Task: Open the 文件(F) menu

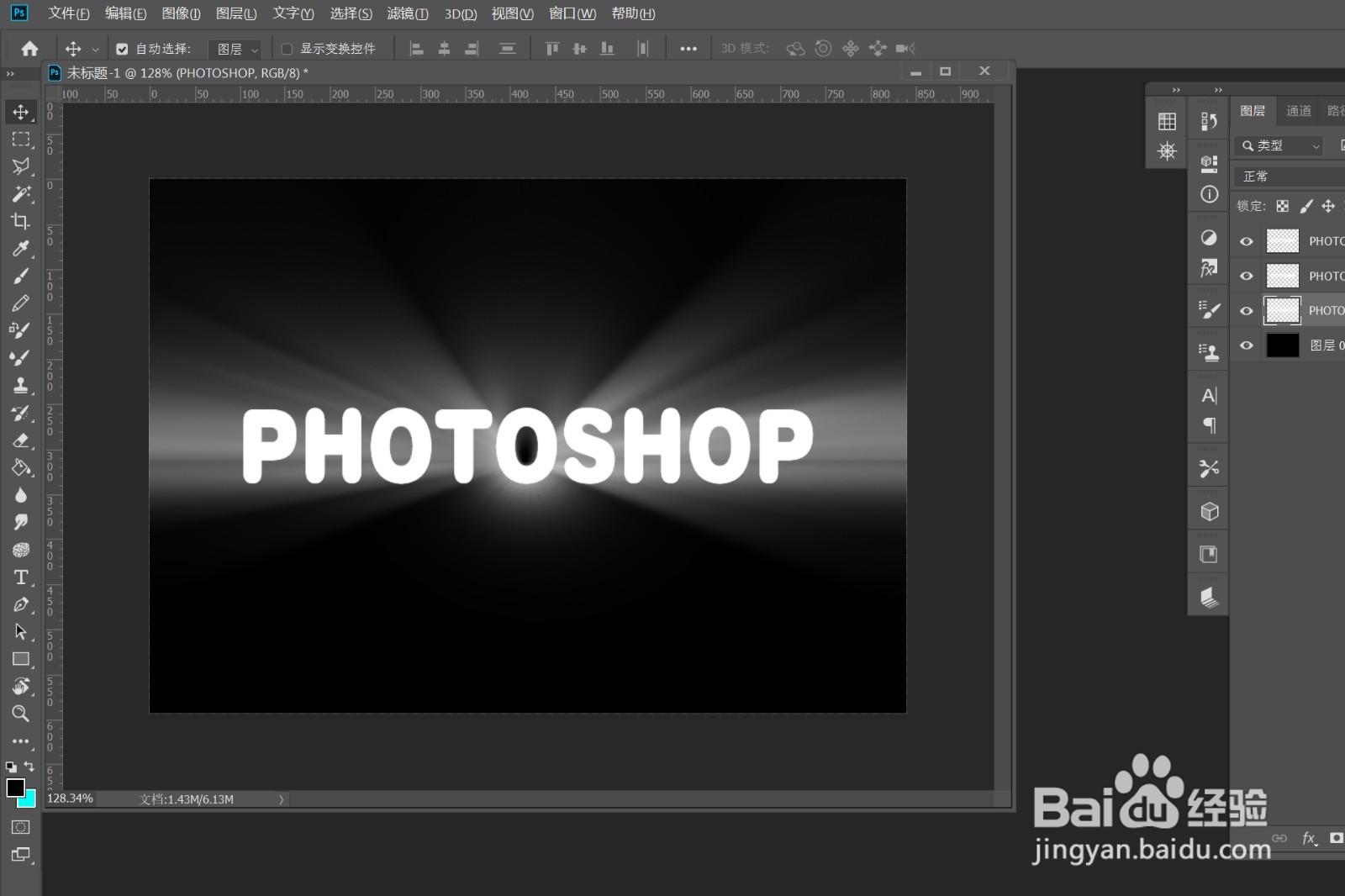Action: 69,13
